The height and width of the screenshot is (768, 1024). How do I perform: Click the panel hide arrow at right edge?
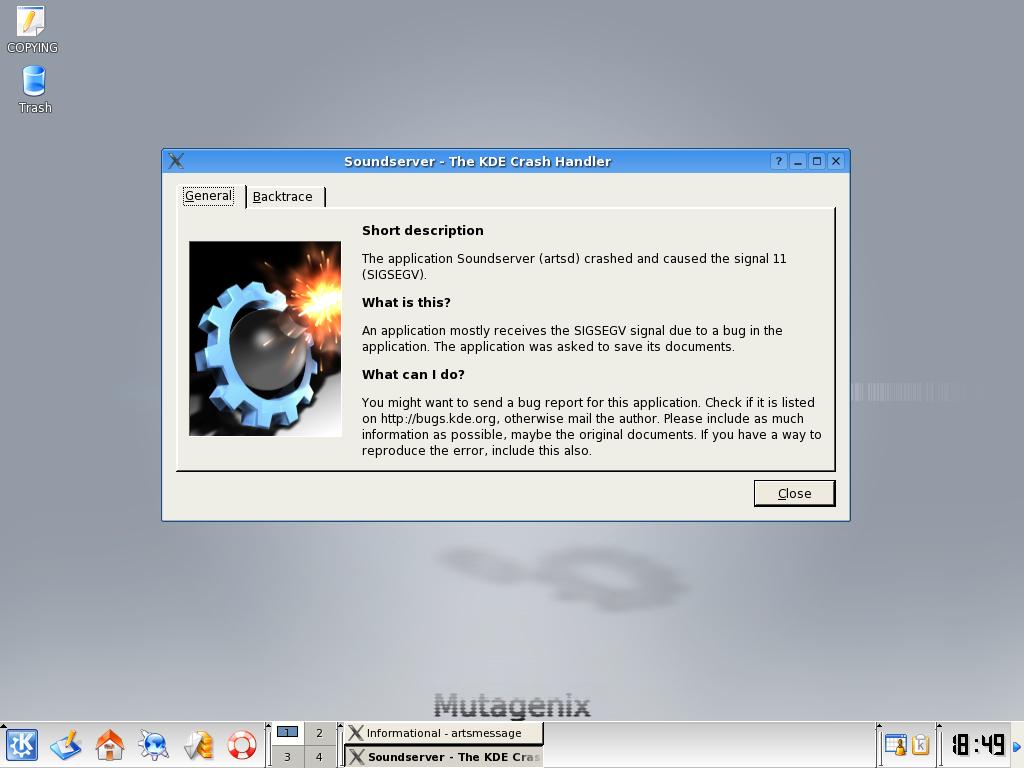tap(1017, 746)
